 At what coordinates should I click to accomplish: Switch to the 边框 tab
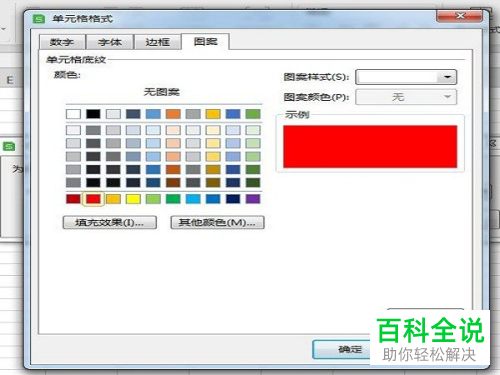click(x=157, y=42)
